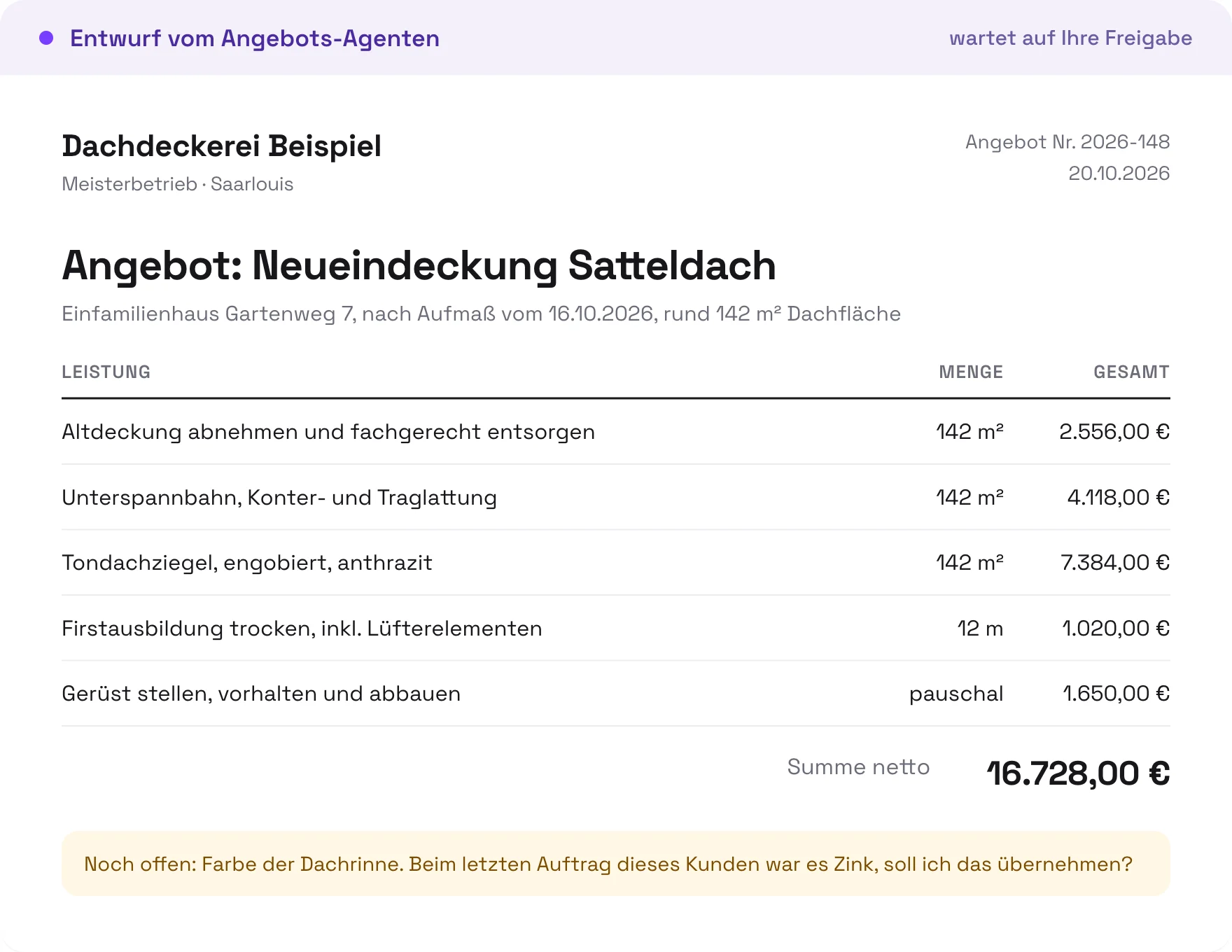Select 'Firstausbildung trocken, inkl. Lüfterelementen' row
This screenshot has width=1232, height=952.
pyautogui.click(x=616, y=629)
